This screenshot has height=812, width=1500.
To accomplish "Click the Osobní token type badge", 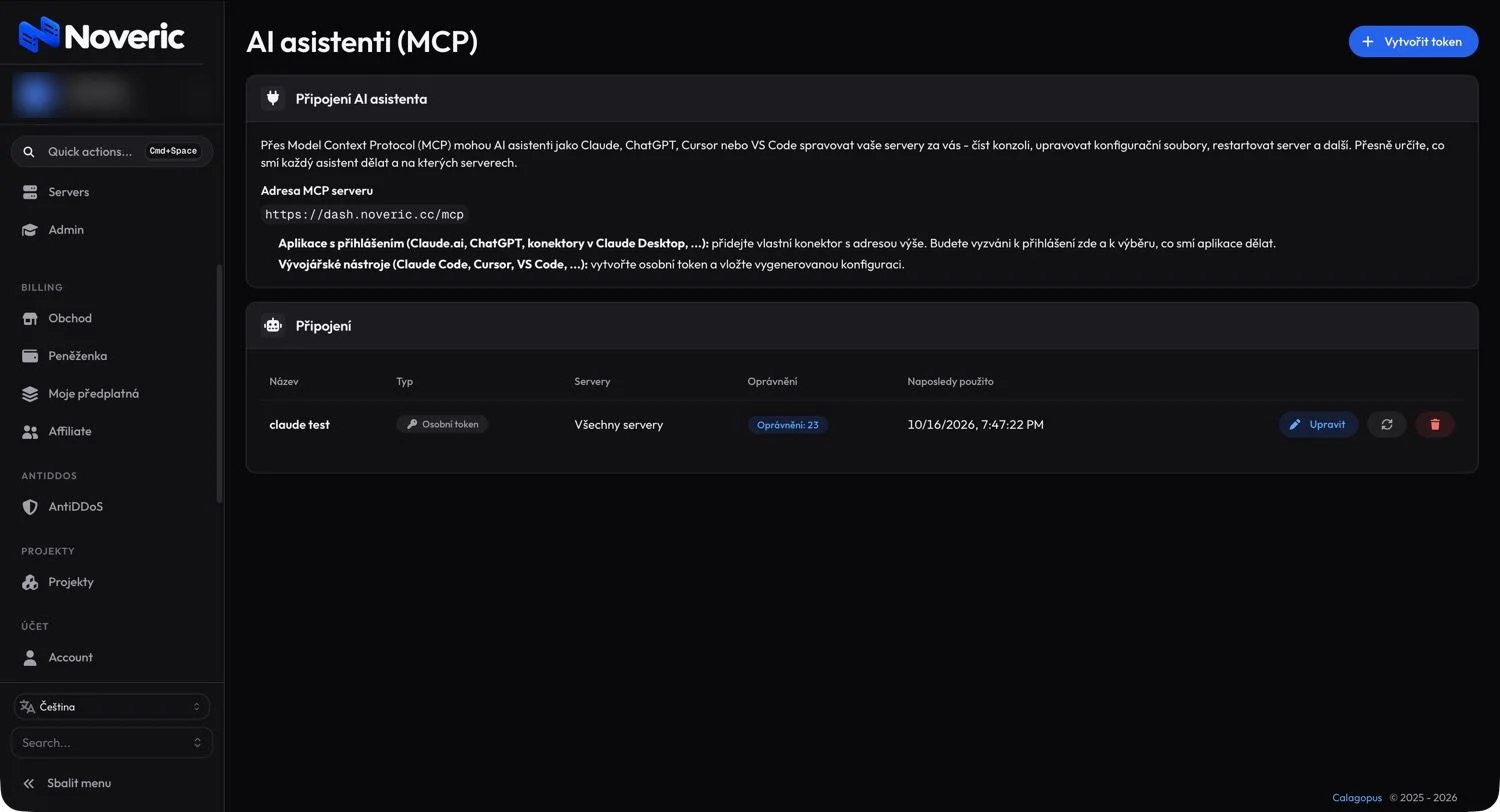I will 442,424.
